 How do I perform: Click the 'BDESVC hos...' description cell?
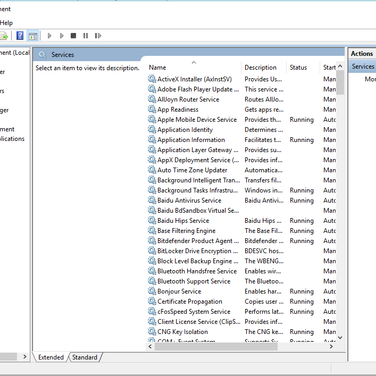click(264, 251)
